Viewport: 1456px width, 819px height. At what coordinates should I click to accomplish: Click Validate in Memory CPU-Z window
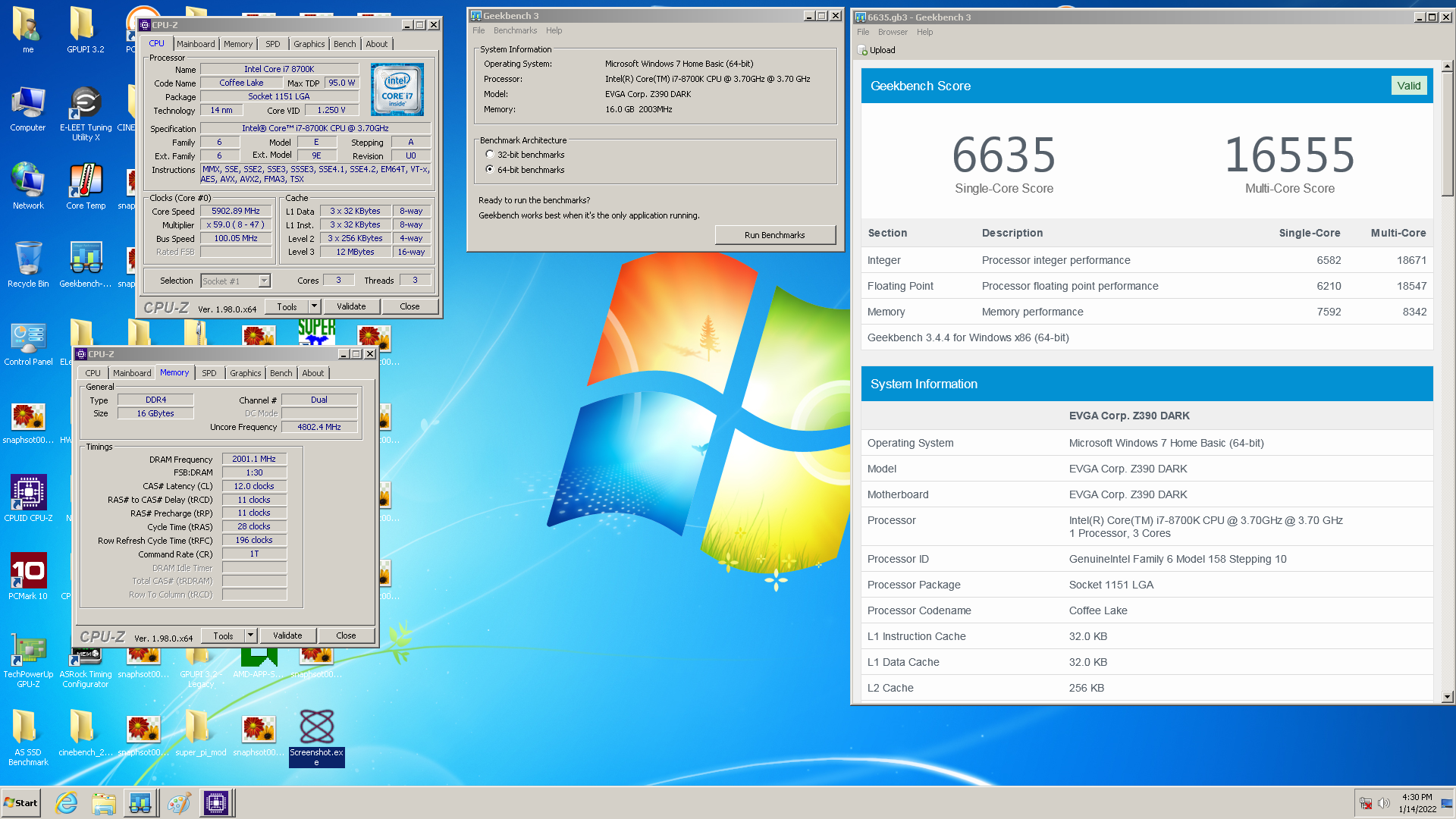[287, 635]
